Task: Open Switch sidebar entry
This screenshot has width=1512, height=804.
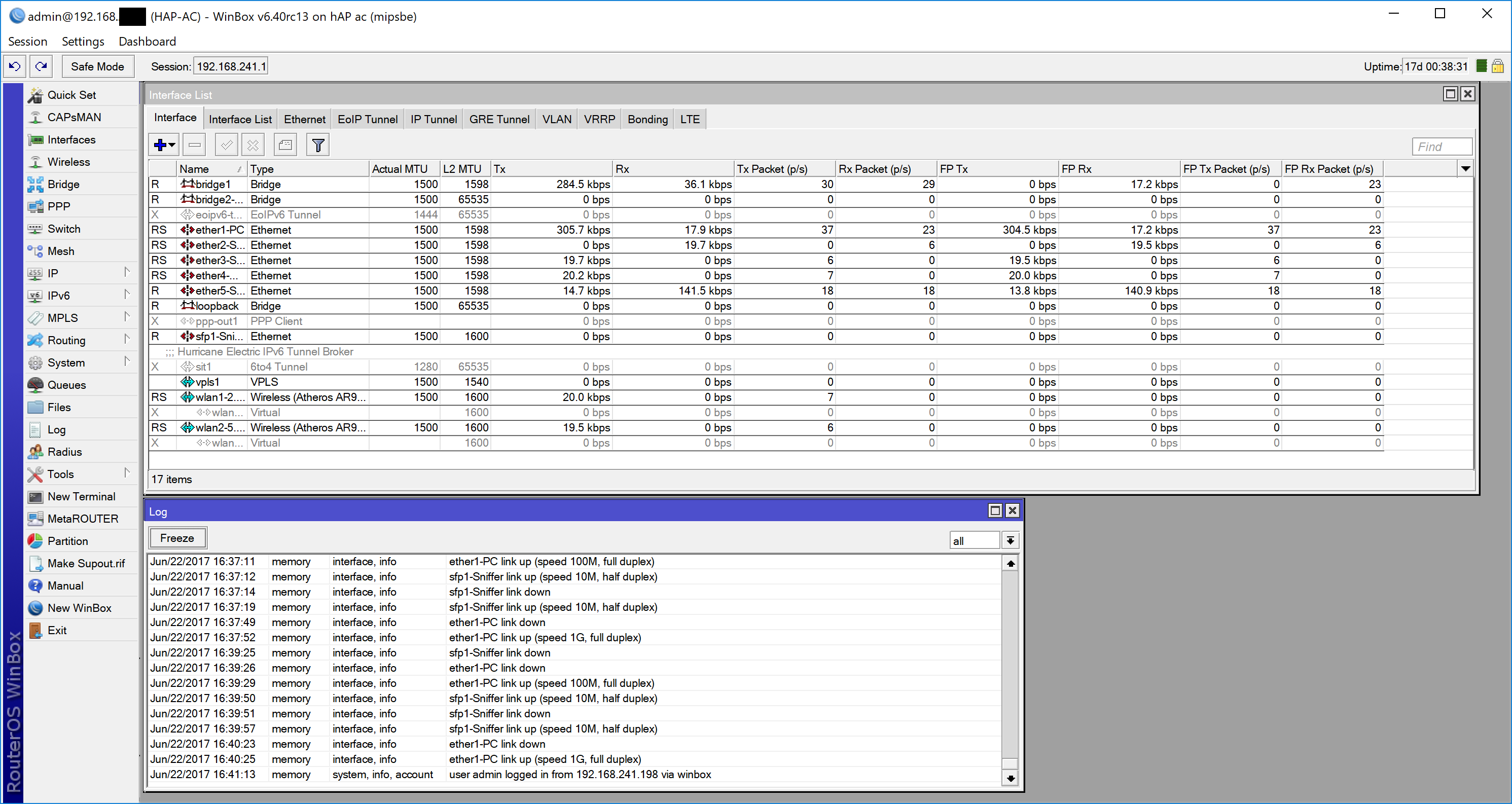Action: [82, 229]
